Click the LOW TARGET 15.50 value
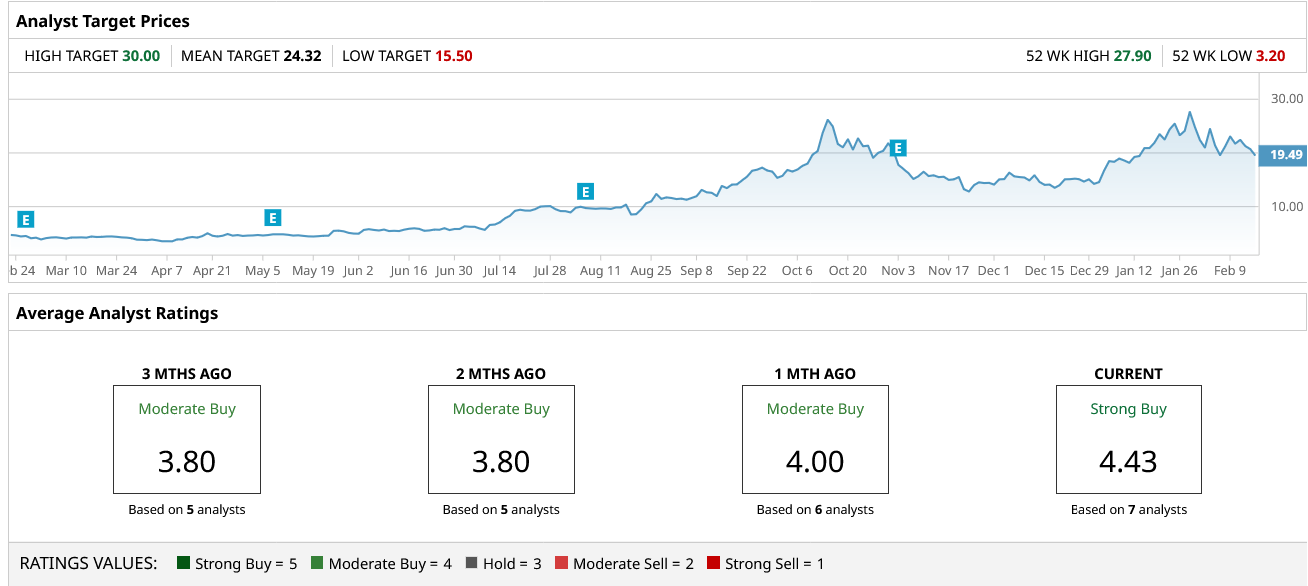This screenshot has width=1308, height=586. pyautogui.click(x=453, y=56)
